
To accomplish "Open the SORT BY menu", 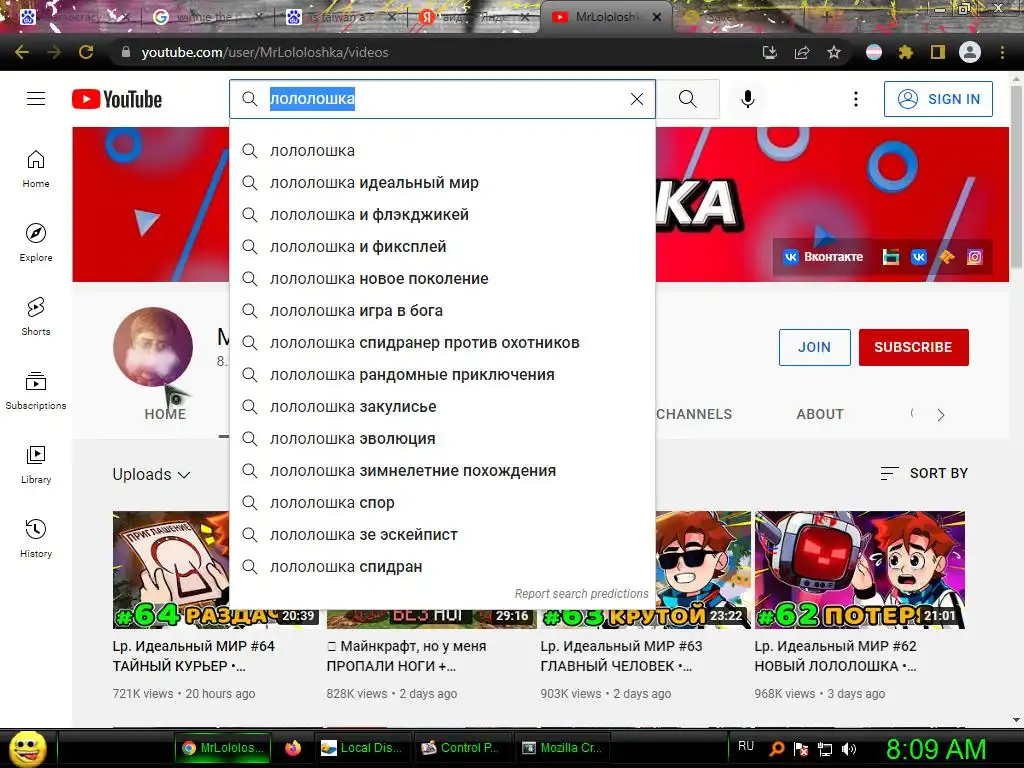I will 924,473.
